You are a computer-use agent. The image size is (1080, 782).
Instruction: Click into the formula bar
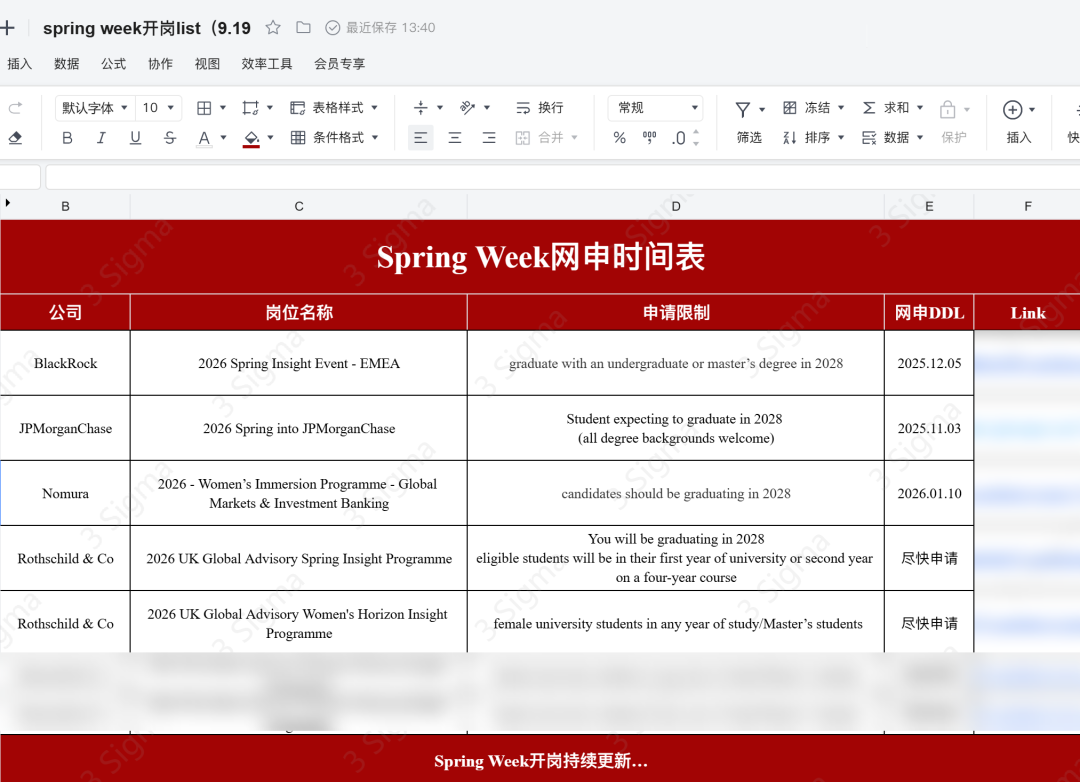(562, 177)
